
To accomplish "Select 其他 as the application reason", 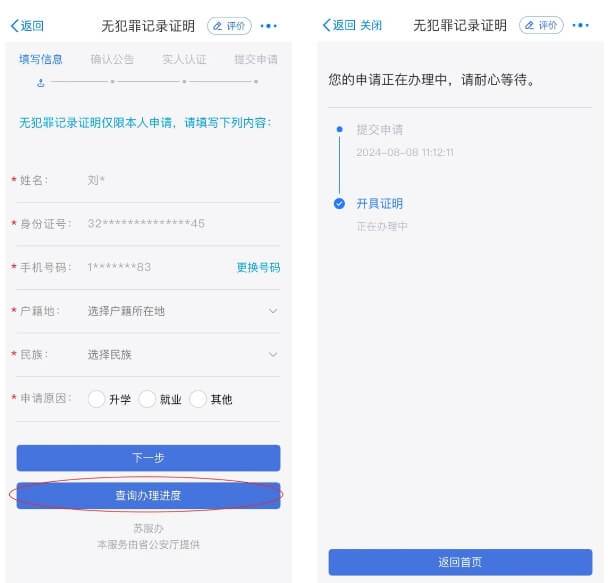I will pos(198,399).
